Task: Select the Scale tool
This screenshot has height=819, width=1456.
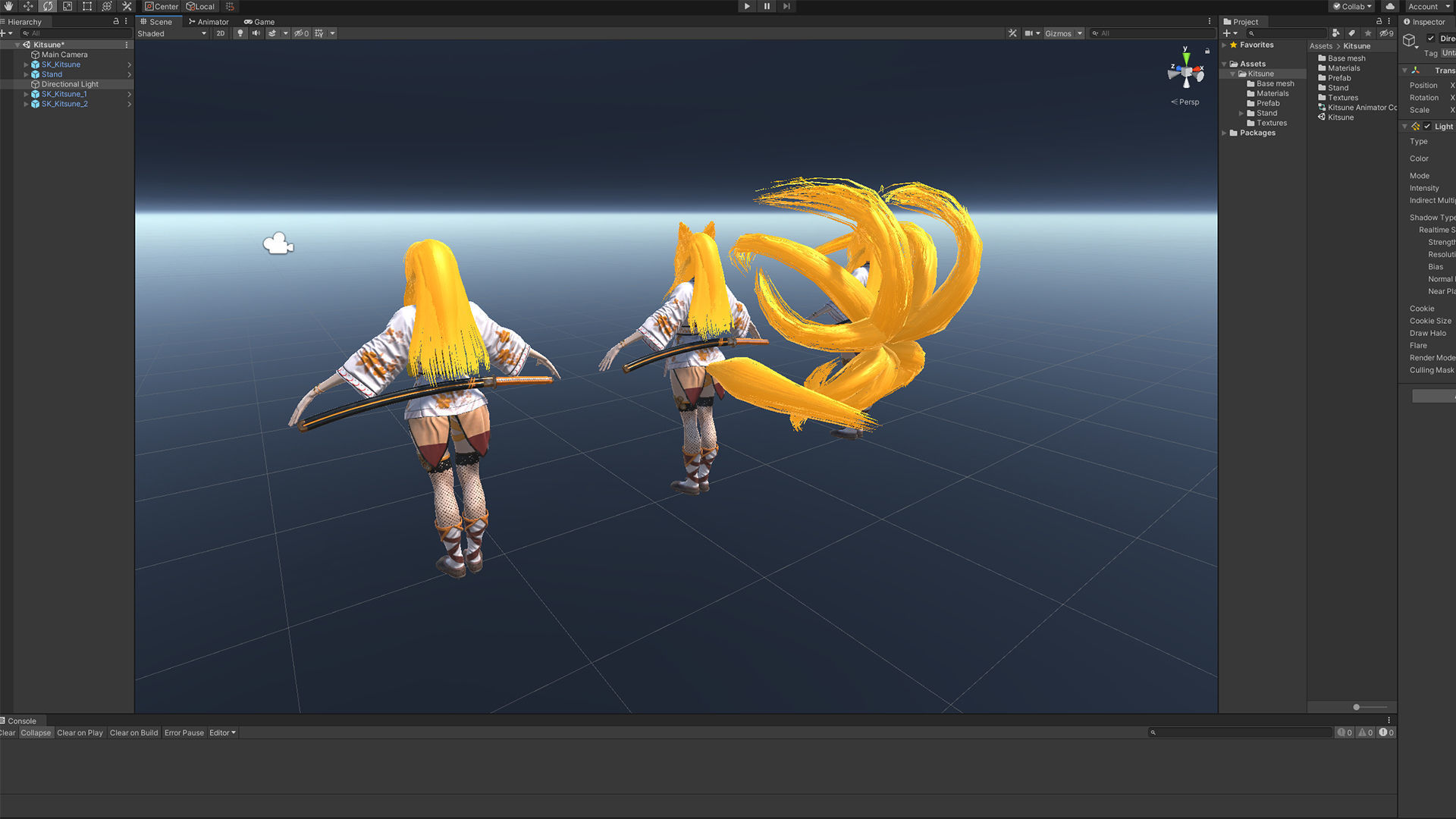Action: point(67,6)
